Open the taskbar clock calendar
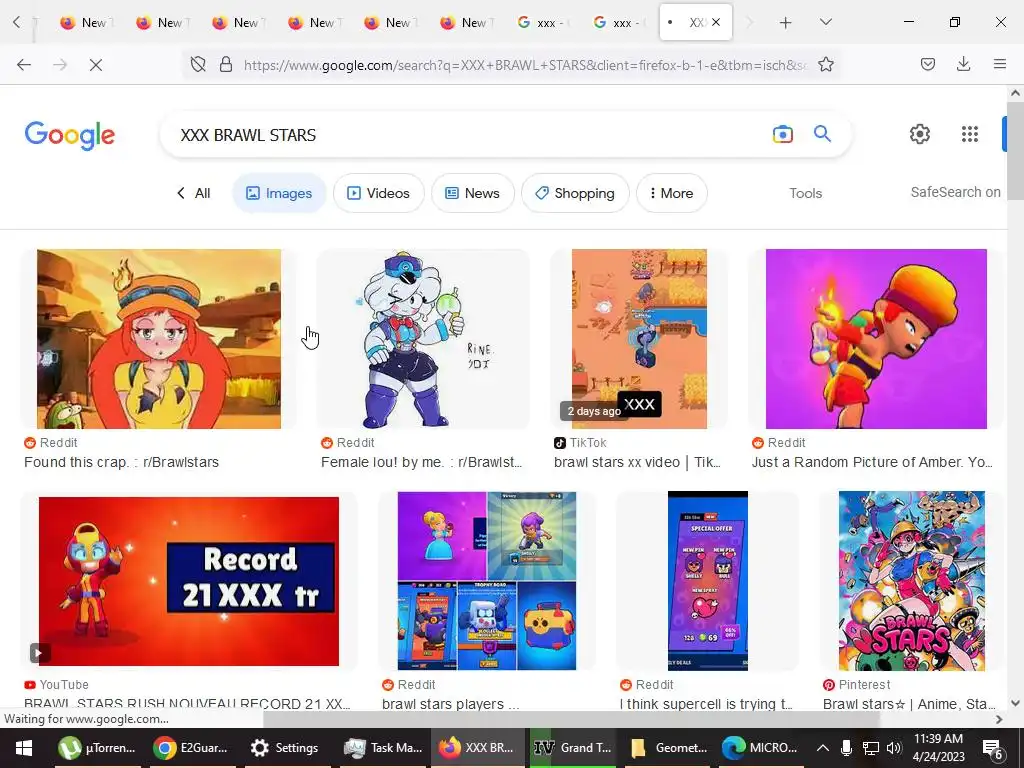Screen dimensions: 1024x768 [938, 748]
